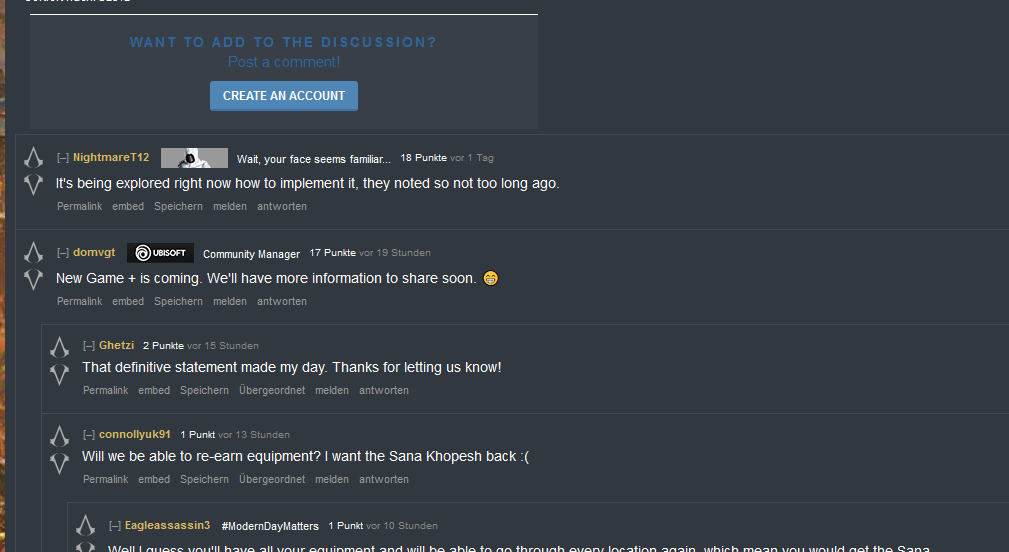1009x552 pixels.
Task: Downvote domvgt's comment
Action: tap(33, 280)
